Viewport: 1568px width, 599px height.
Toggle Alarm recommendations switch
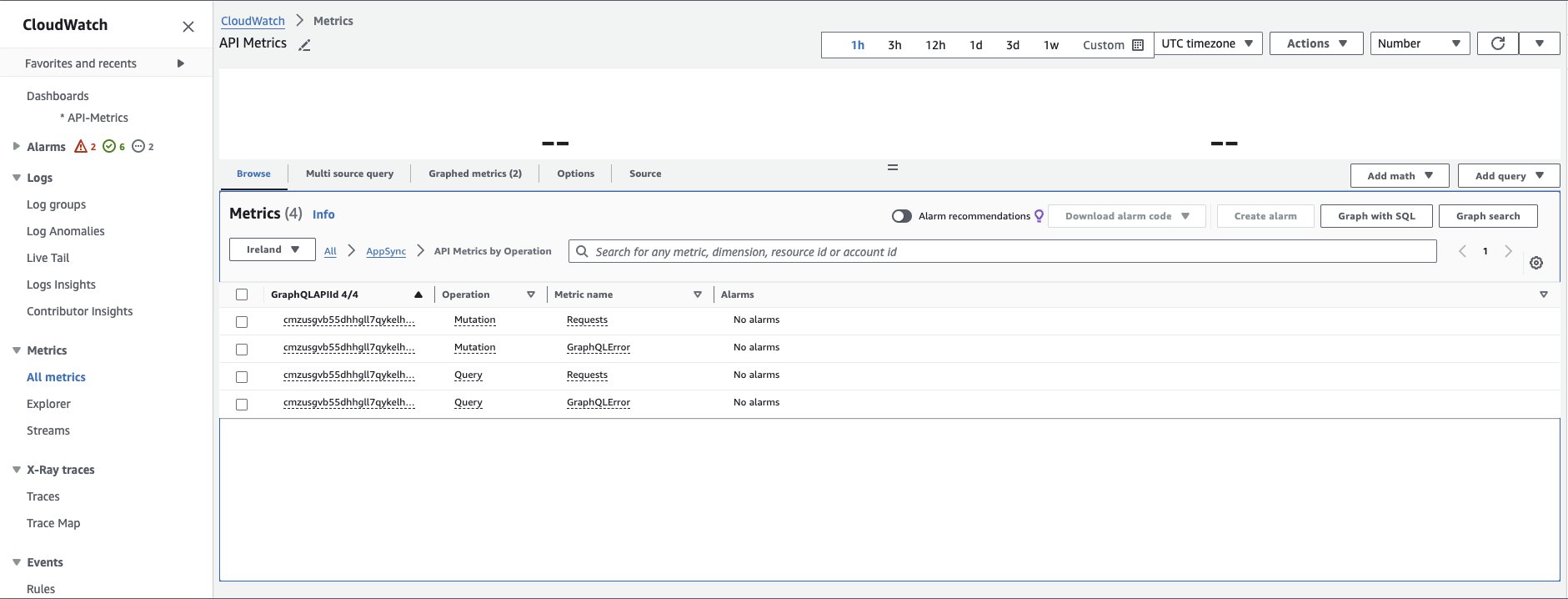901,216
